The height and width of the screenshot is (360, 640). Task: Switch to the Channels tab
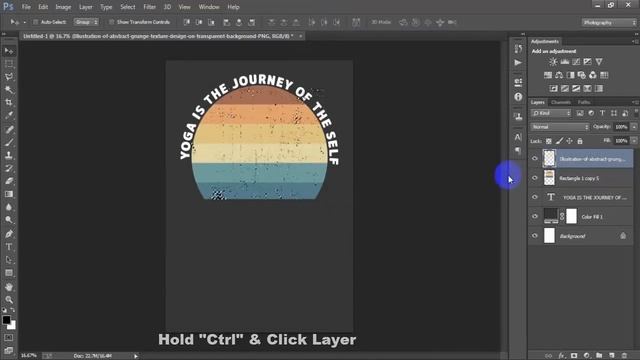560,102
